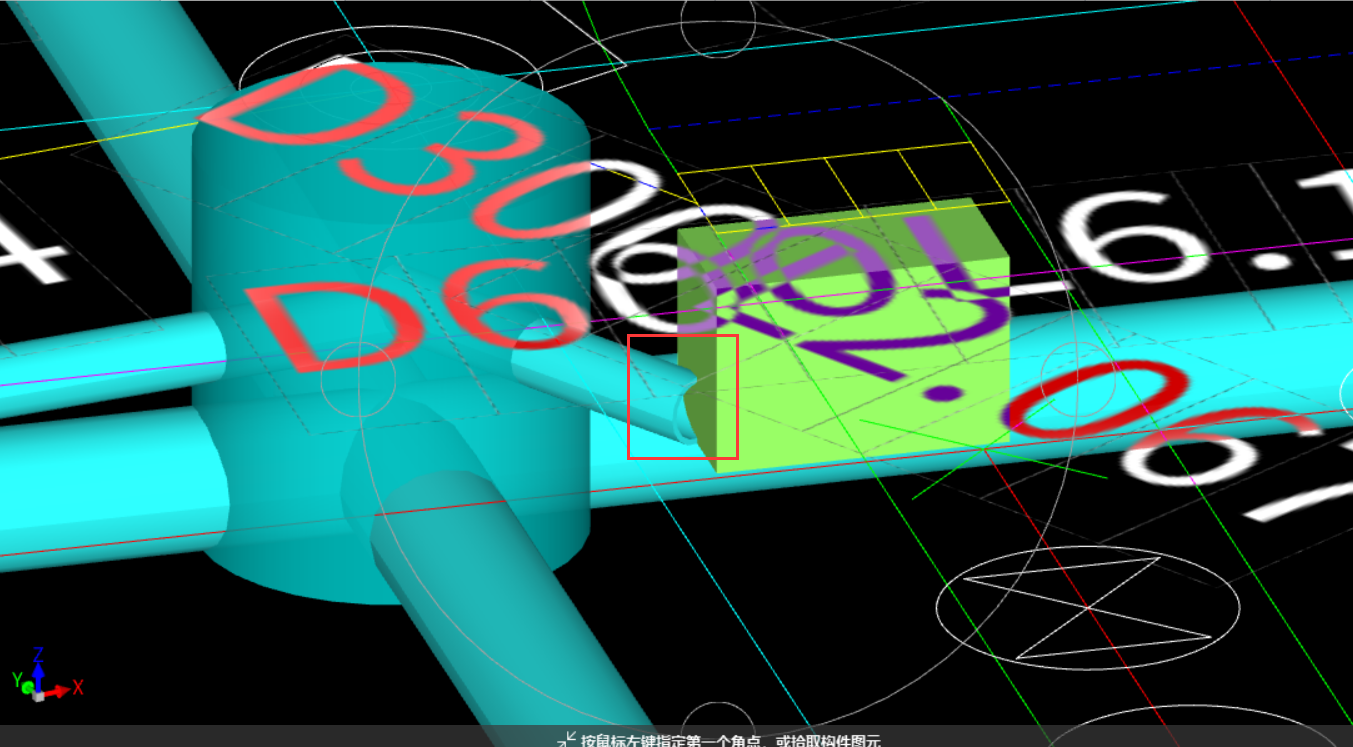Click the red X axis arrow
This screenshot has width=1353, height=747.
pyautogui.click(x=60, y=689)
